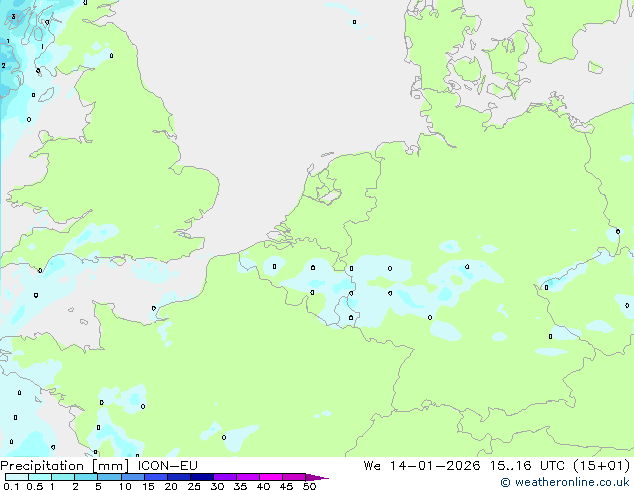Click the '50' legend scale label
The height and width of the screenshot is (490, 634).
pos(309,486)
